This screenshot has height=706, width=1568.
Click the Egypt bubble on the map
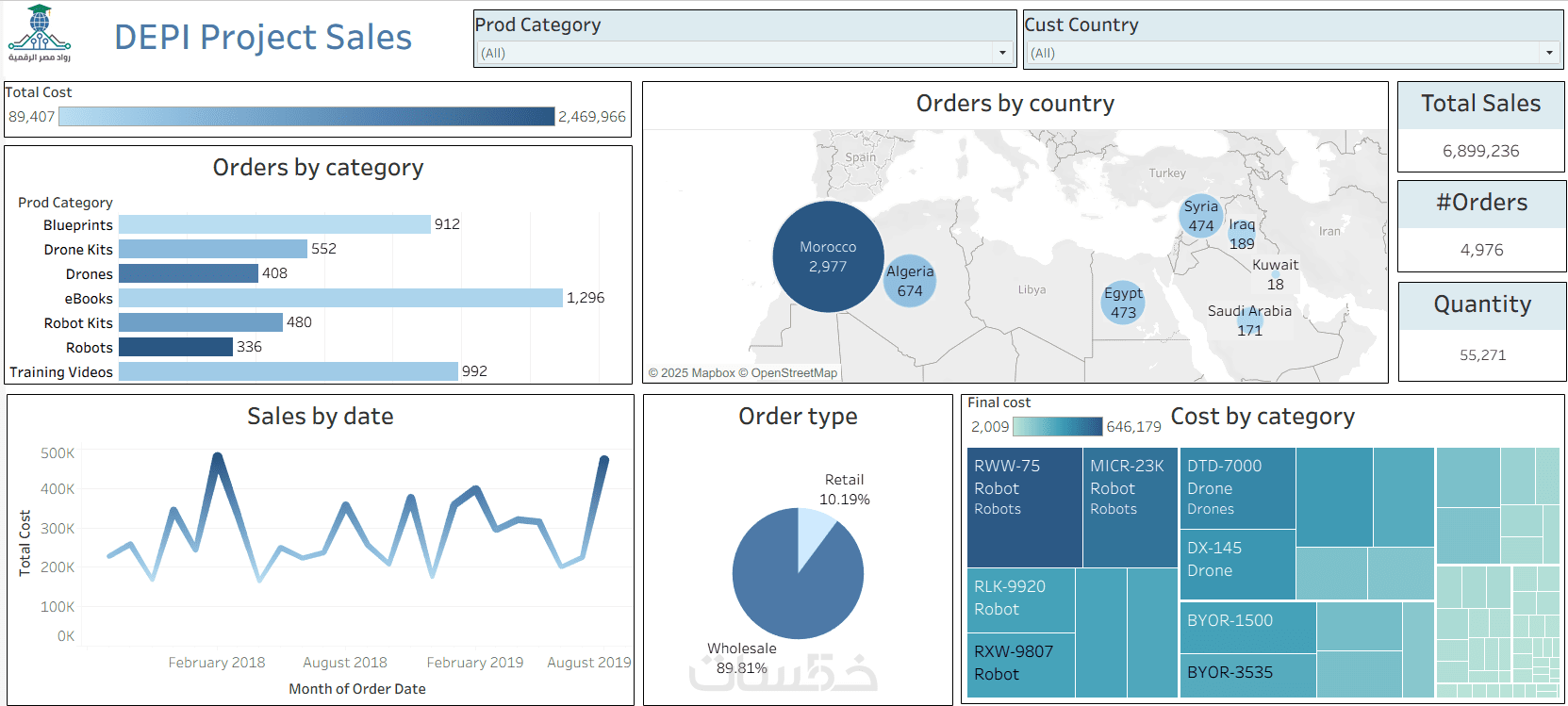pyautogui.click(x=1123, y=303)
